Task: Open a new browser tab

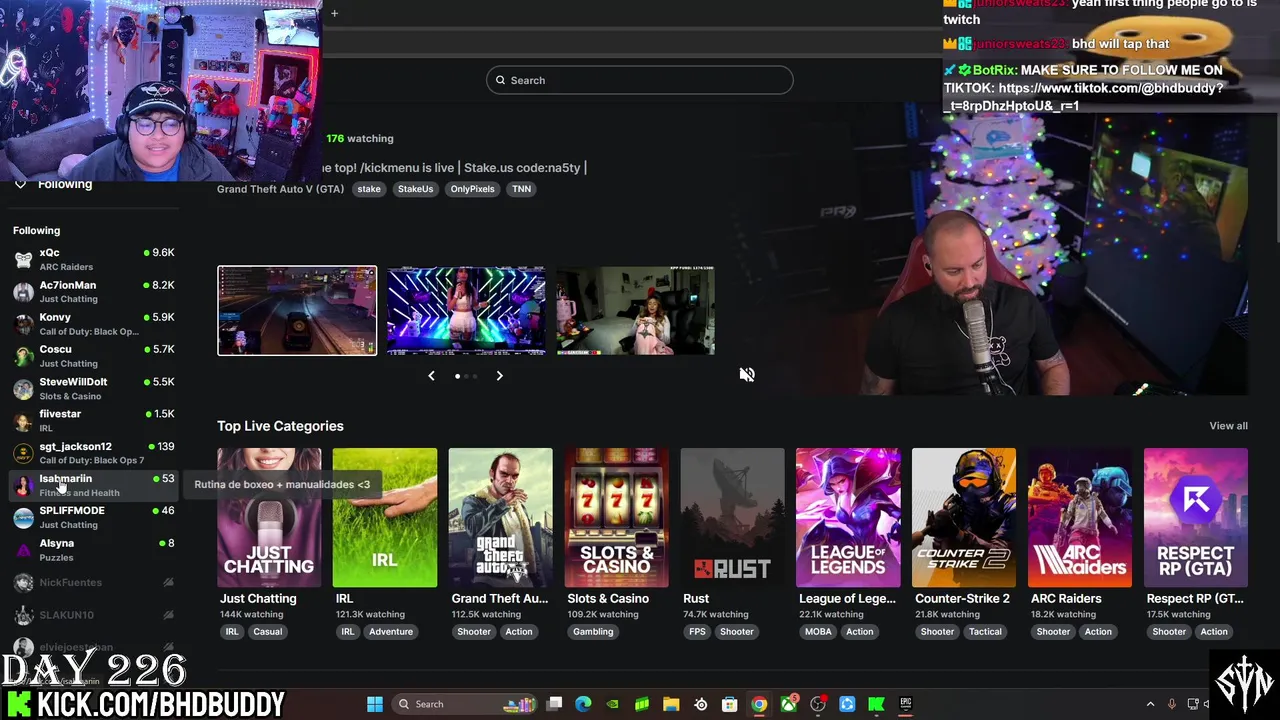Action: click(x=334, y=13)
